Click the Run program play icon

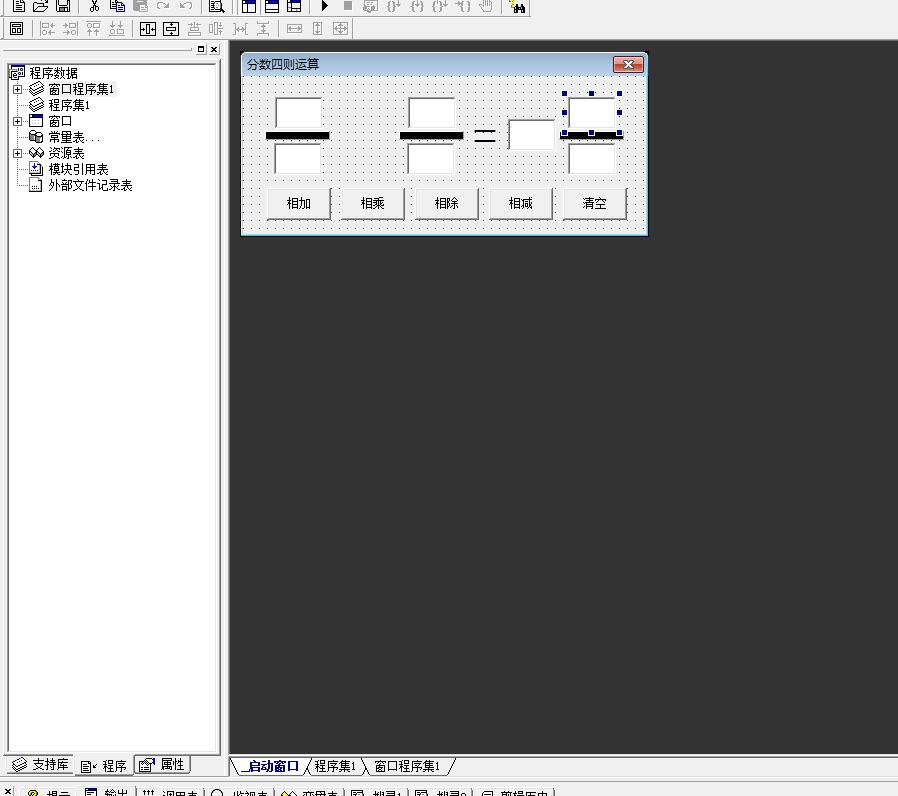(324, 6)
